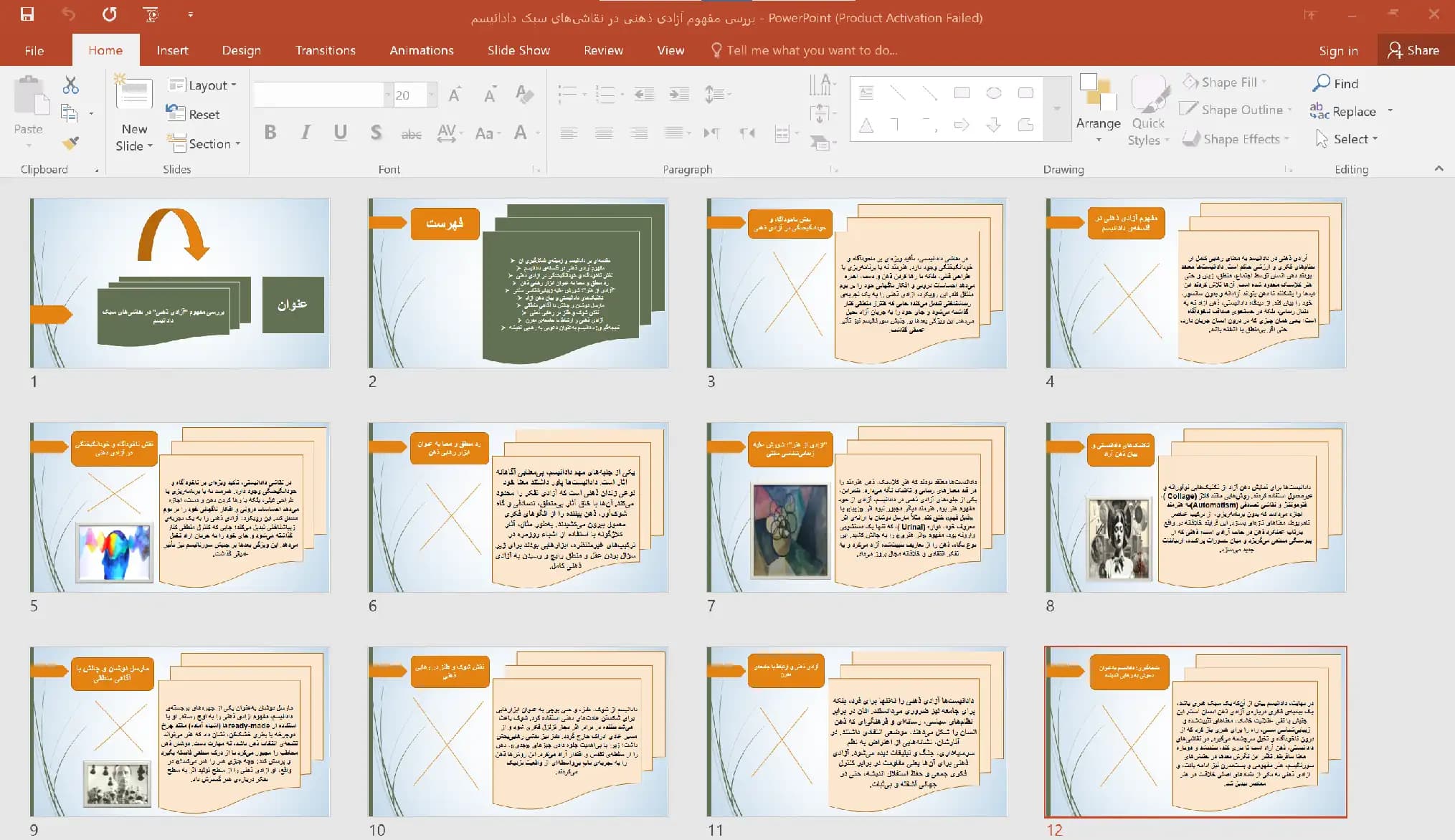Click the Redo/Repeat circular arrow icon
1455x840 pixels.
click(109, 14)
